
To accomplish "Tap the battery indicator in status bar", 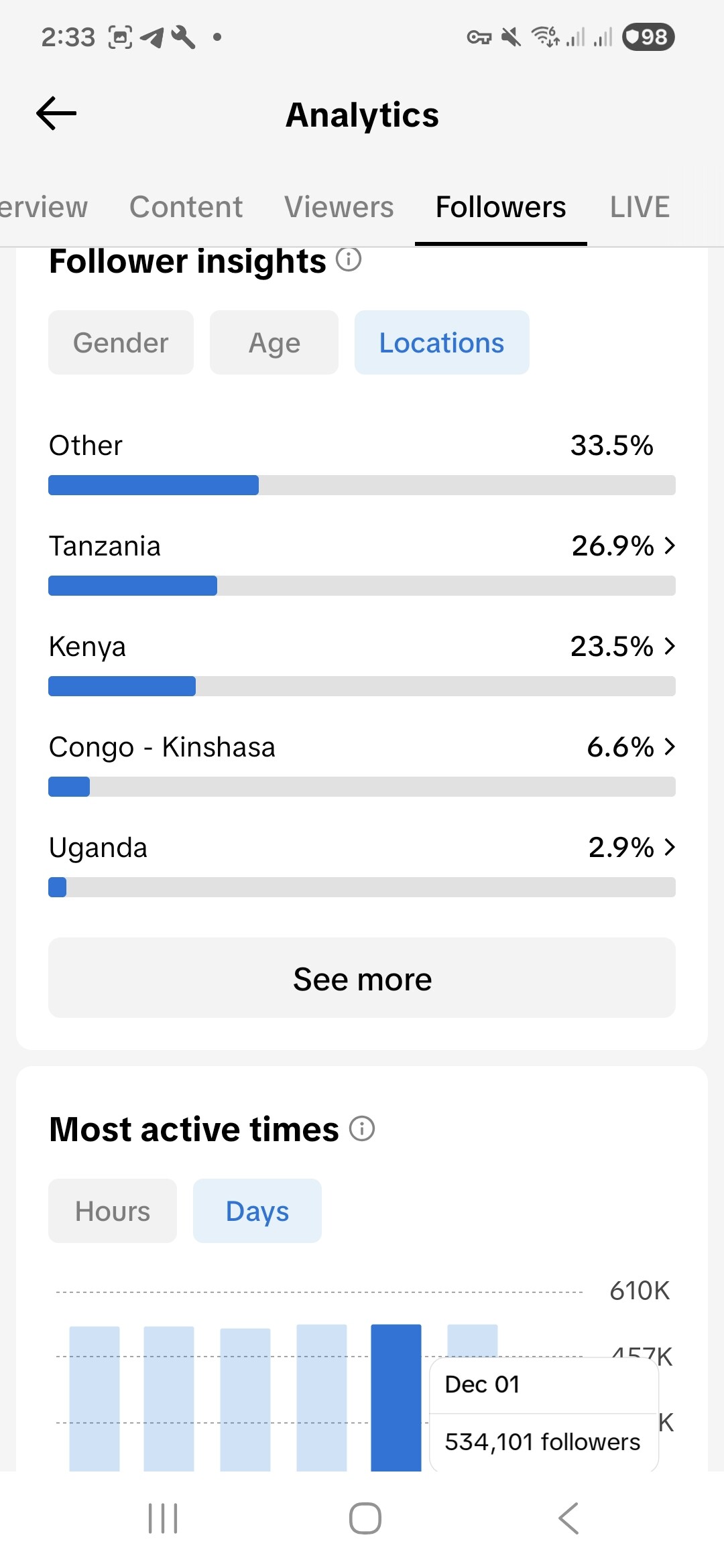I will coord(648,37).
